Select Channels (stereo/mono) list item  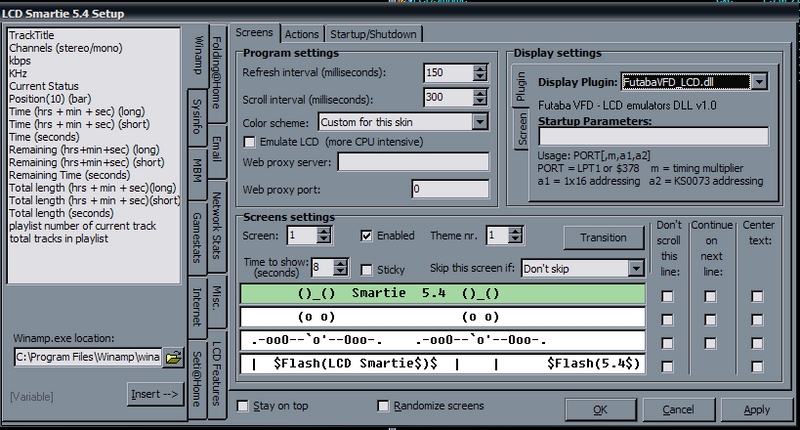(x=66, y=48)
